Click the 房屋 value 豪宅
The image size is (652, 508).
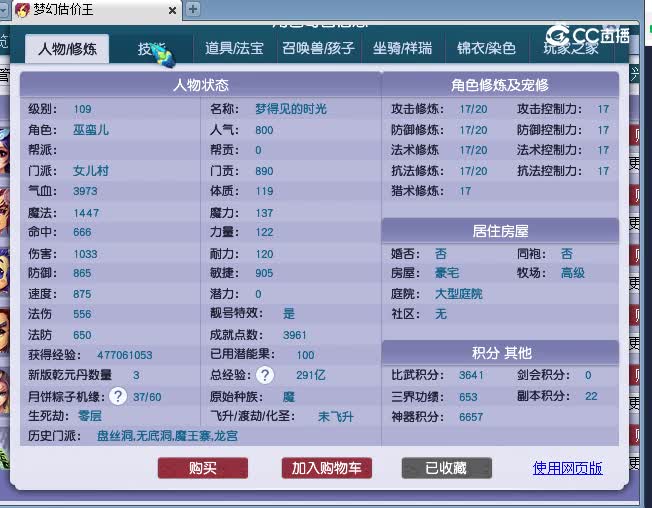447,273
